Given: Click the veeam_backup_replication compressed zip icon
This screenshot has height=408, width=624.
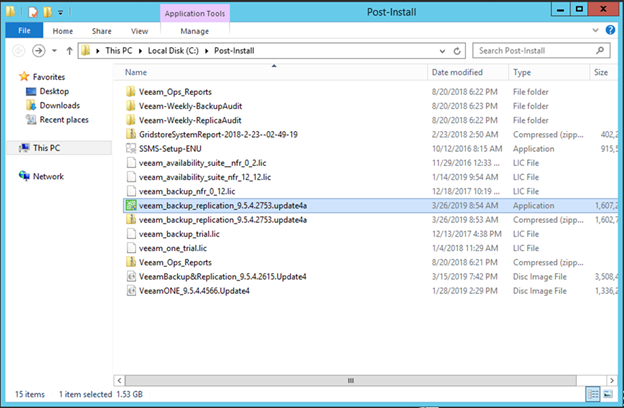Looking at the screenshot, I should pyautogui.click(x=131, y=220).
